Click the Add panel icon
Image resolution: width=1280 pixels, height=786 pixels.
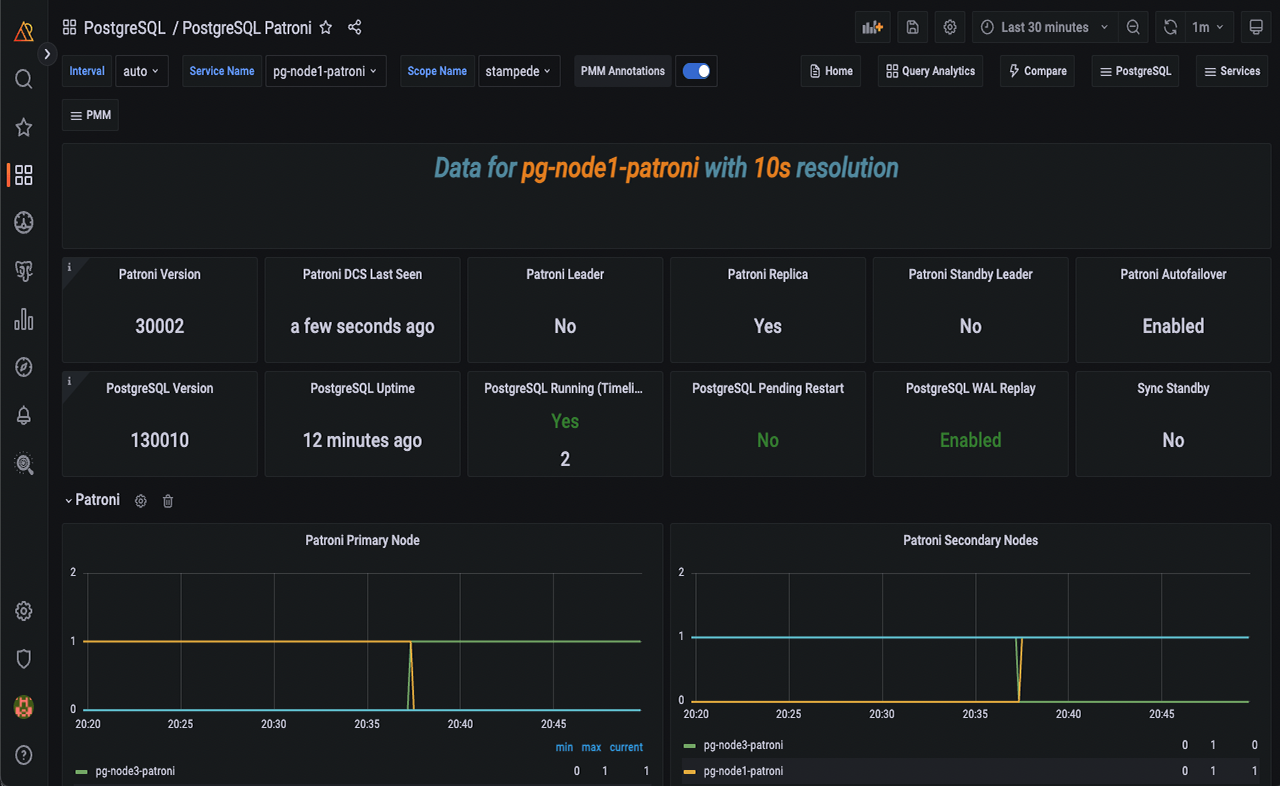pyautogui.click(x=872, y=27)
